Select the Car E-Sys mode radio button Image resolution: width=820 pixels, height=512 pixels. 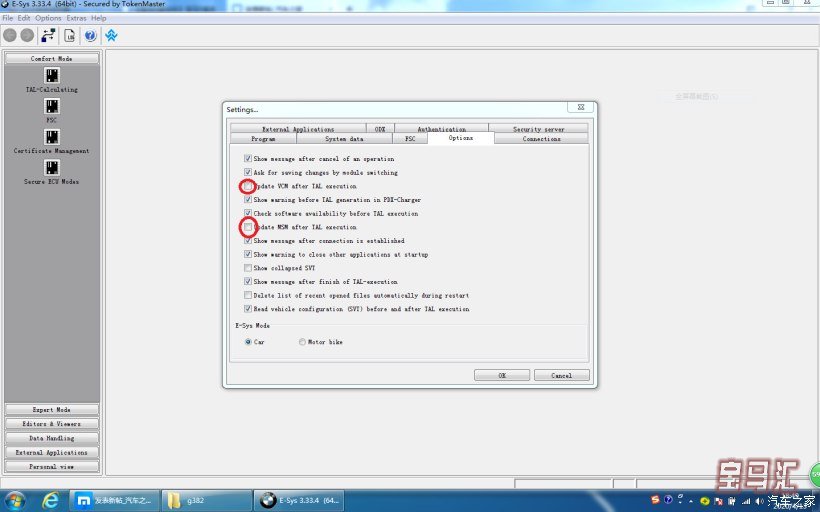pos(248,342)
